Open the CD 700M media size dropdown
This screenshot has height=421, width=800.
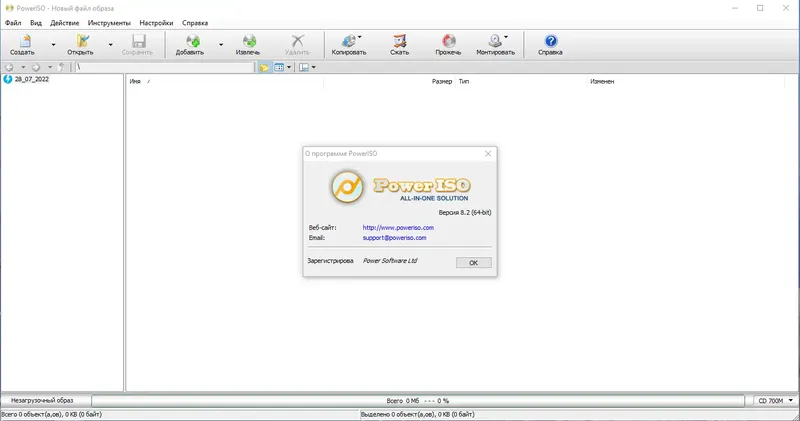click(x=775, y=401)
